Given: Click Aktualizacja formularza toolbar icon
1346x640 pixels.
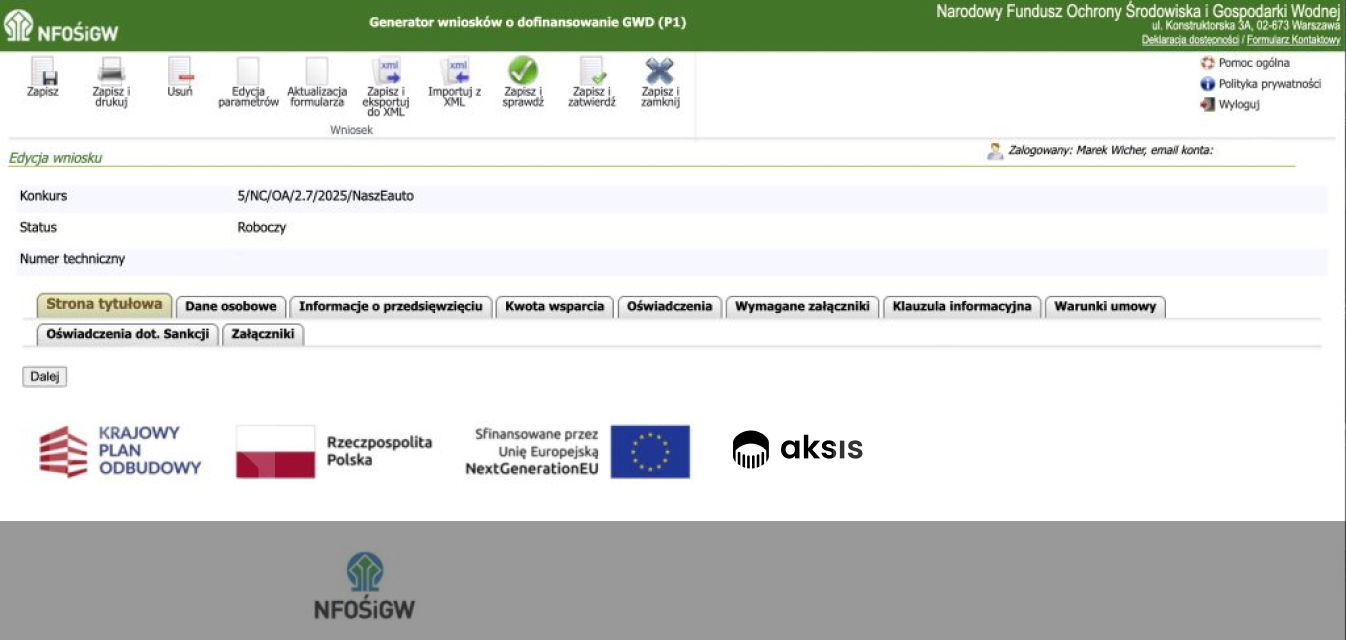Looking at the screenshot, I should click(317, 71).
